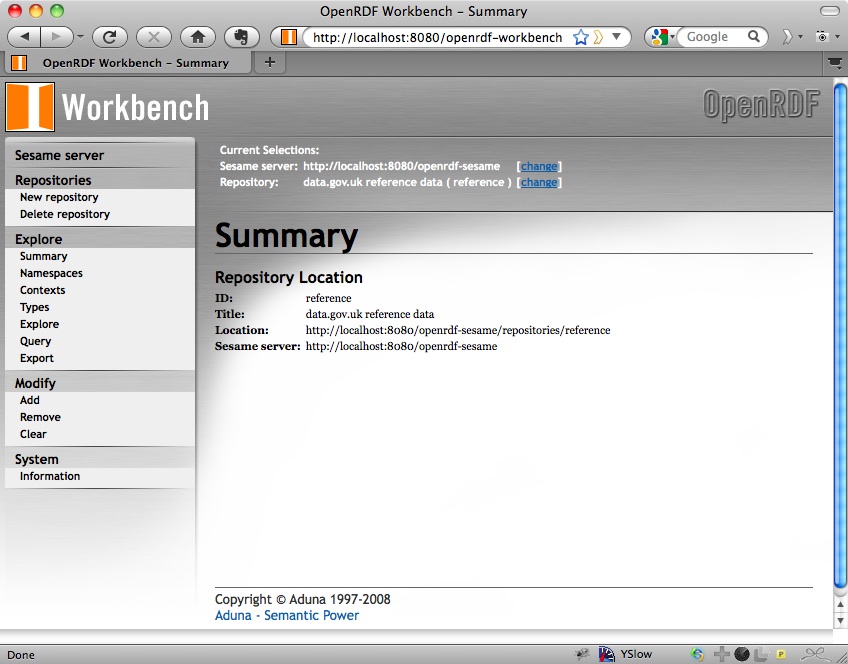848x664 pixels.
Task: Click the System section header
Action: point(36,459)
